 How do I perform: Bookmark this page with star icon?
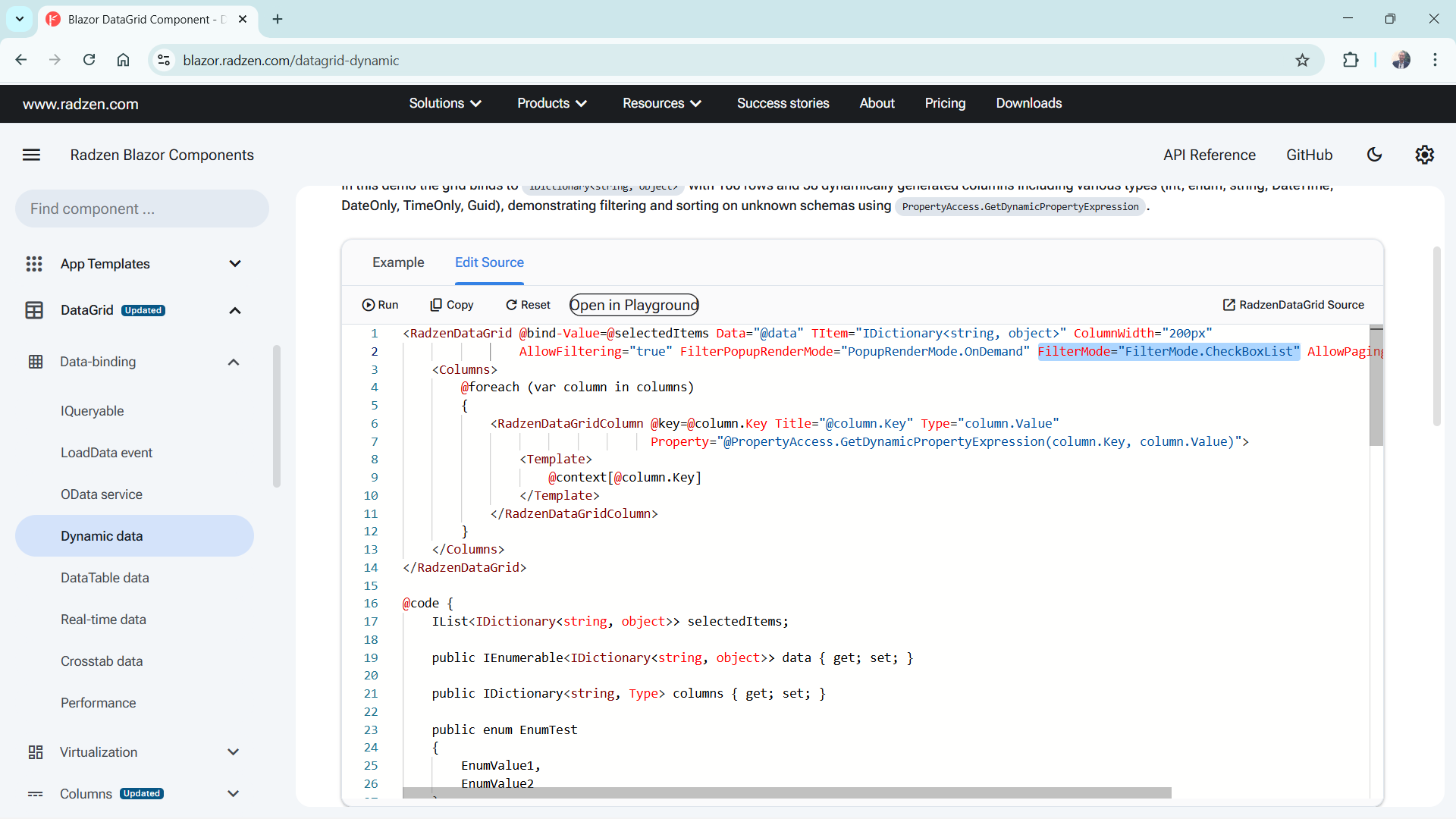click(1302, 61)
